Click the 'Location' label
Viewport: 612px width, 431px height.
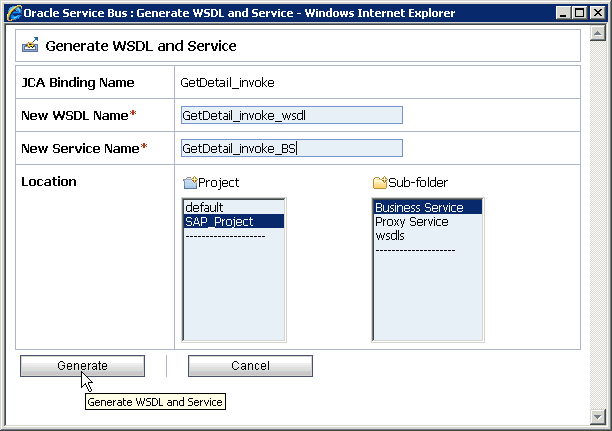[49, 182]
